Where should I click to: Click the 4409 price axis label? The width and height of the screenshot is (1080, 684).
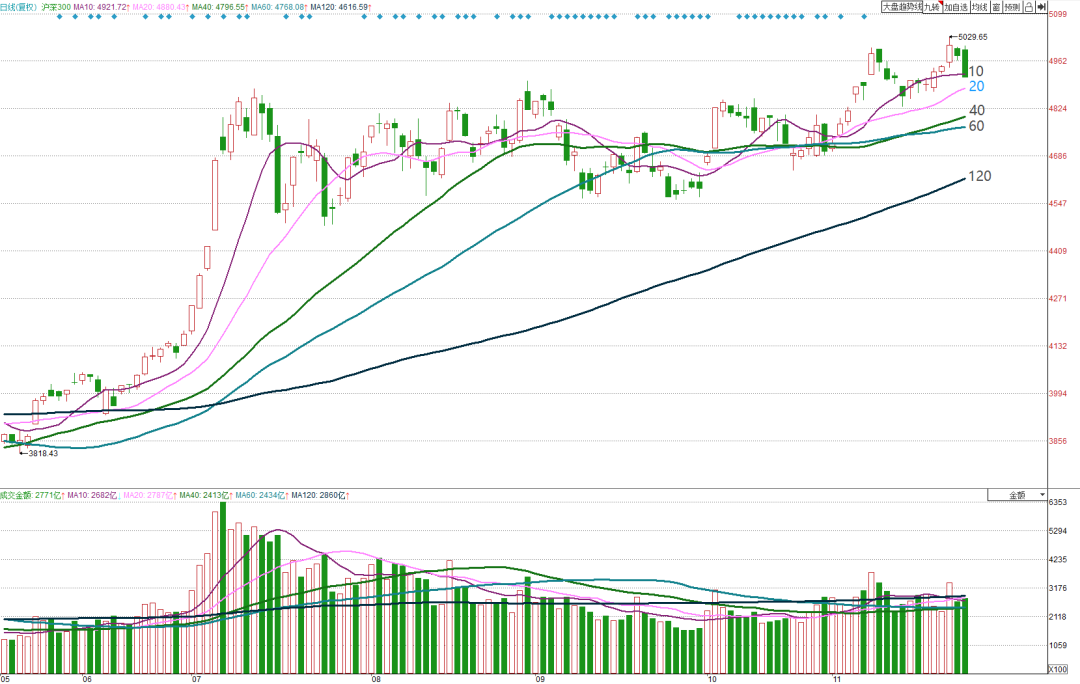coord(1057,251)
